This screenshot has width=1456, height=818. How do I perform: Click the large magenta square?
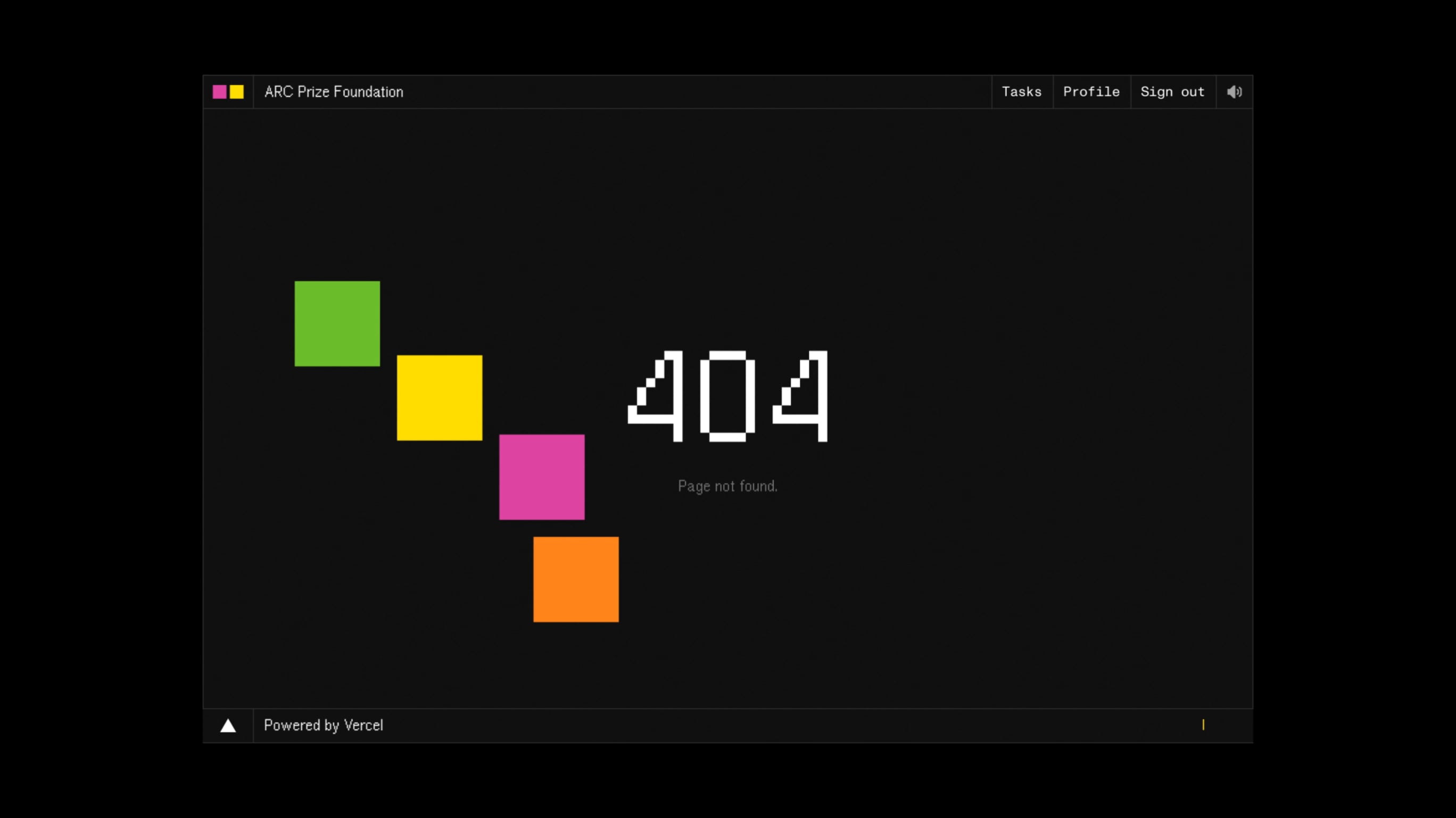click(542, 478)
